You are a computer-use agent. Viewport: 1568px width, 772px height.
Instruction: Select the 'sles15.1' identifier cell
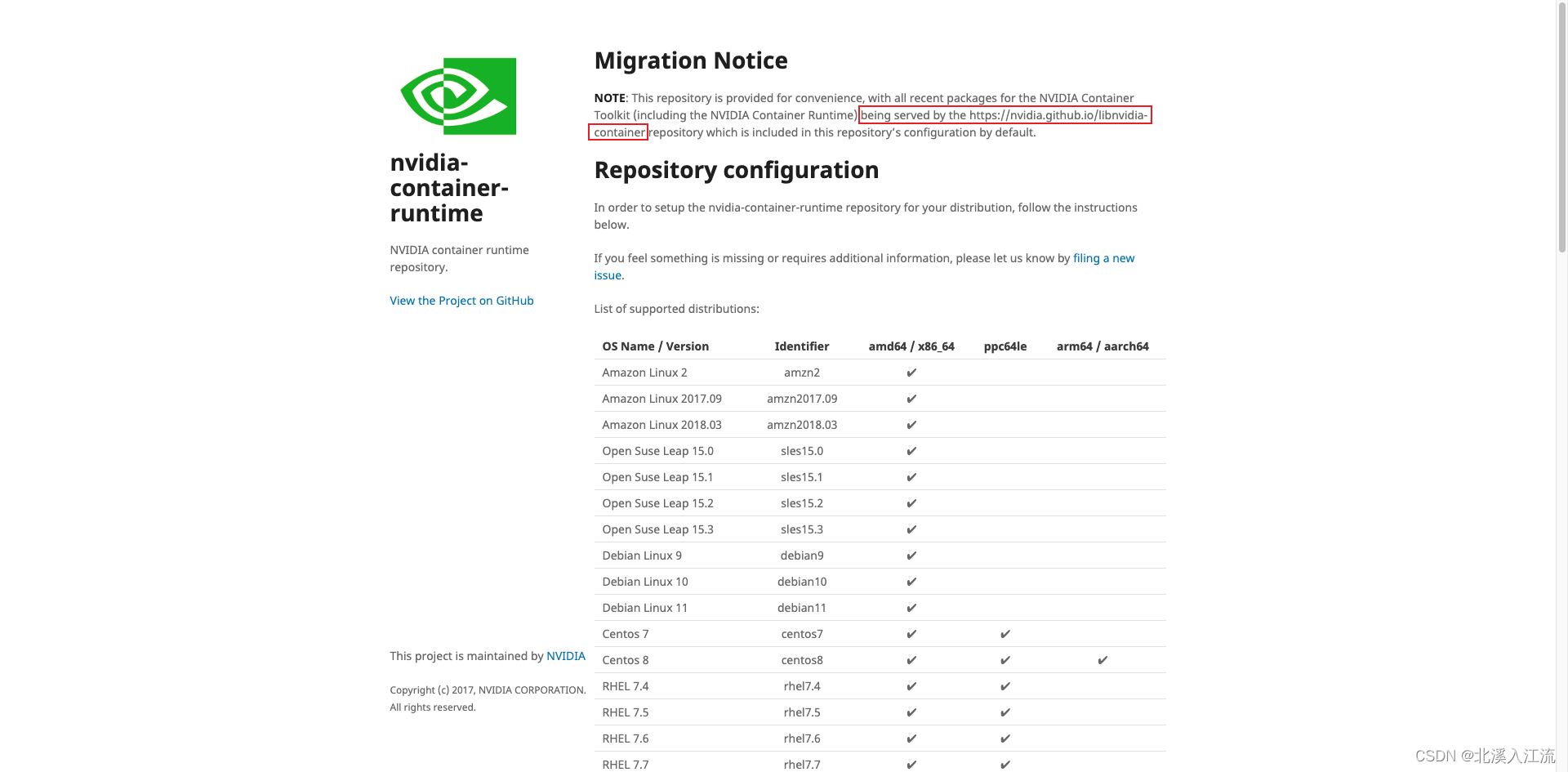(802, 477)
